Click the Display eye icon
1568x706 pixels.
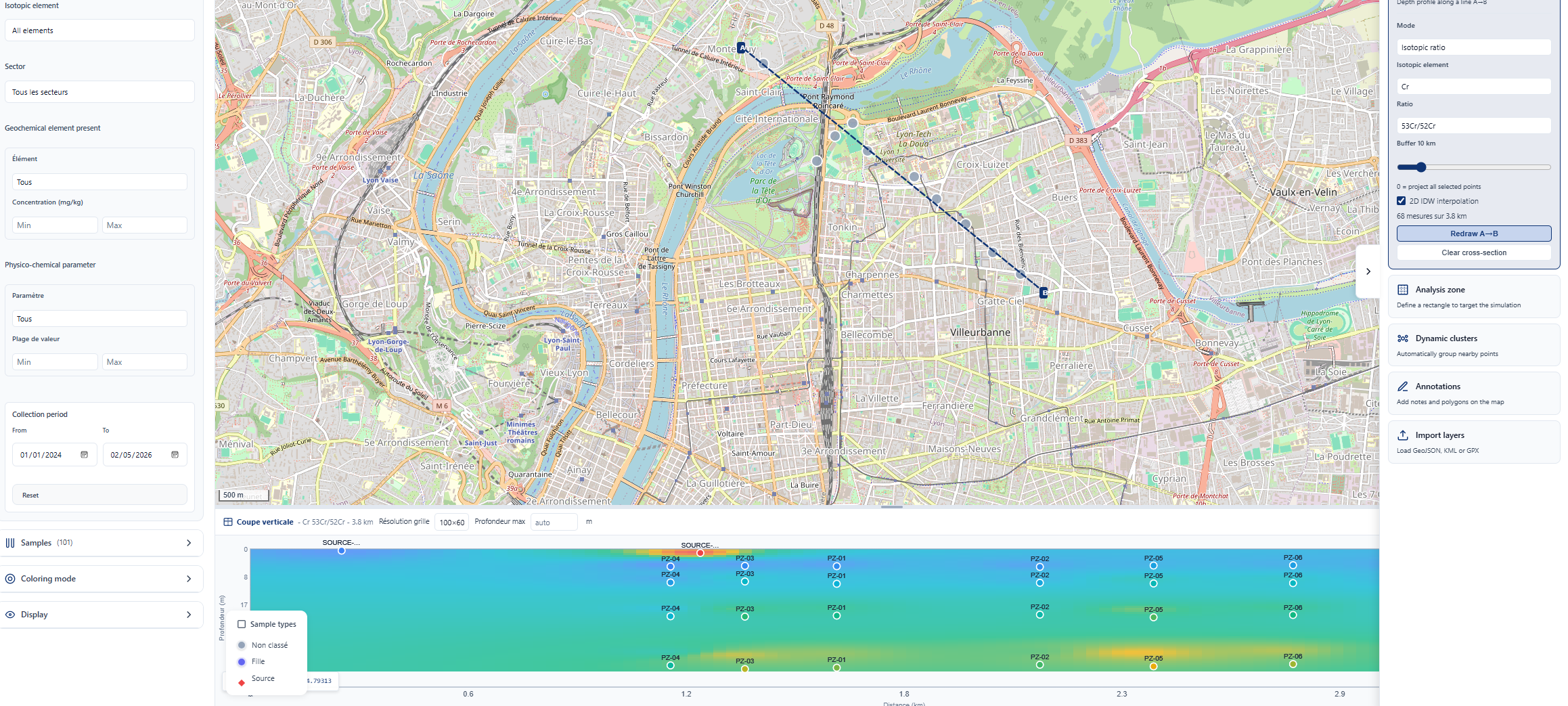[x=10, y=615]
